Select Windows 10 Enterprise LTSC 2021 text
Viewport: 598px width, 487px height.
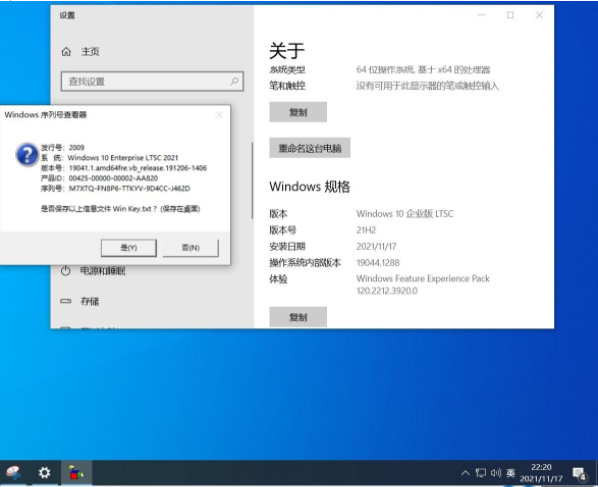(123, 158)
